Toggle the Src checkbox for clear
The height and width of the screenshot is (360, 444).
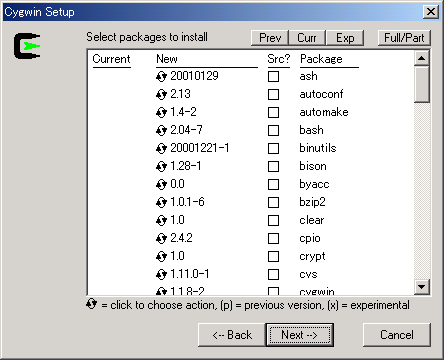pyautogui.click(x=273, y=220)
